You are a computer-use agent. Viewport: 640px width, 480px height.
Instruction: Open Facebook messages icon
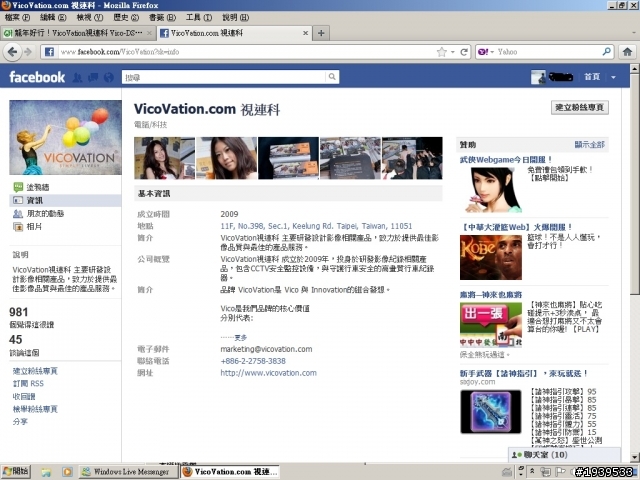pos(93,77)
